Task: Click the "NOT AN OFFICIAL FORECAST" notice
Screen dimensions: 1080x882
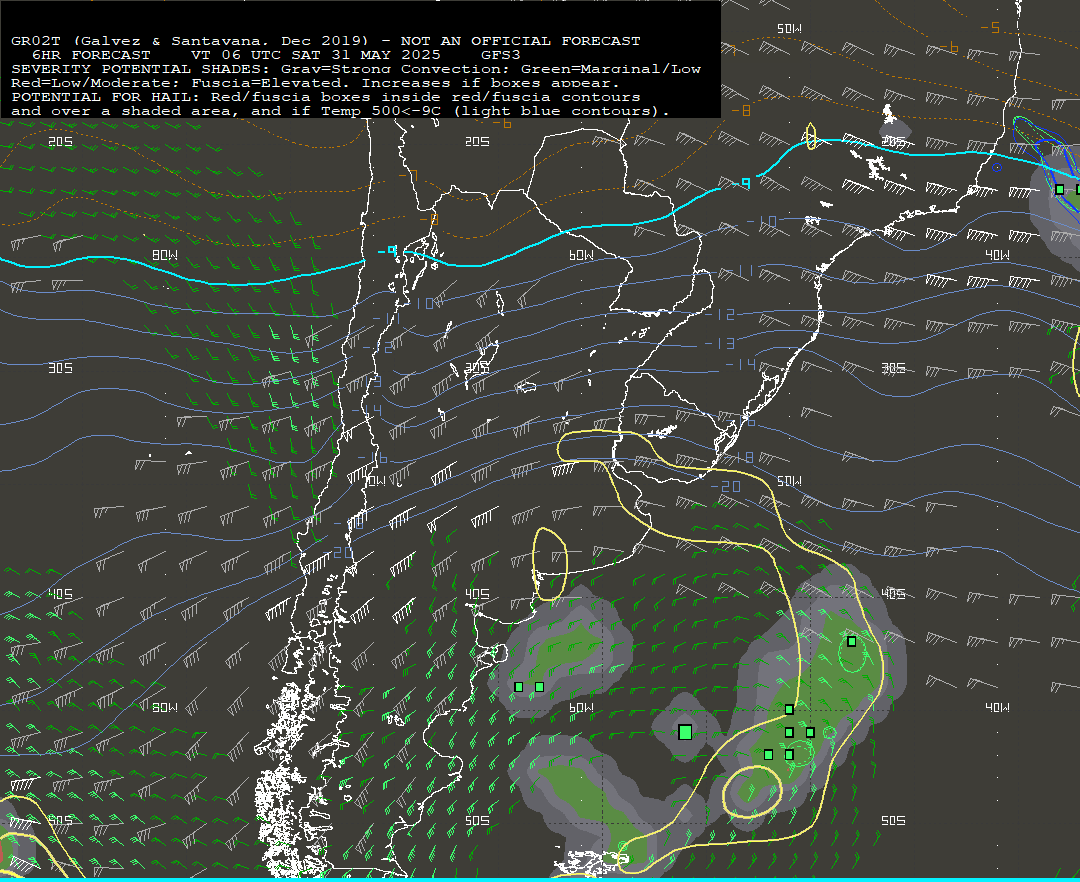Action: pyautogui.click(x=521, y=41)
